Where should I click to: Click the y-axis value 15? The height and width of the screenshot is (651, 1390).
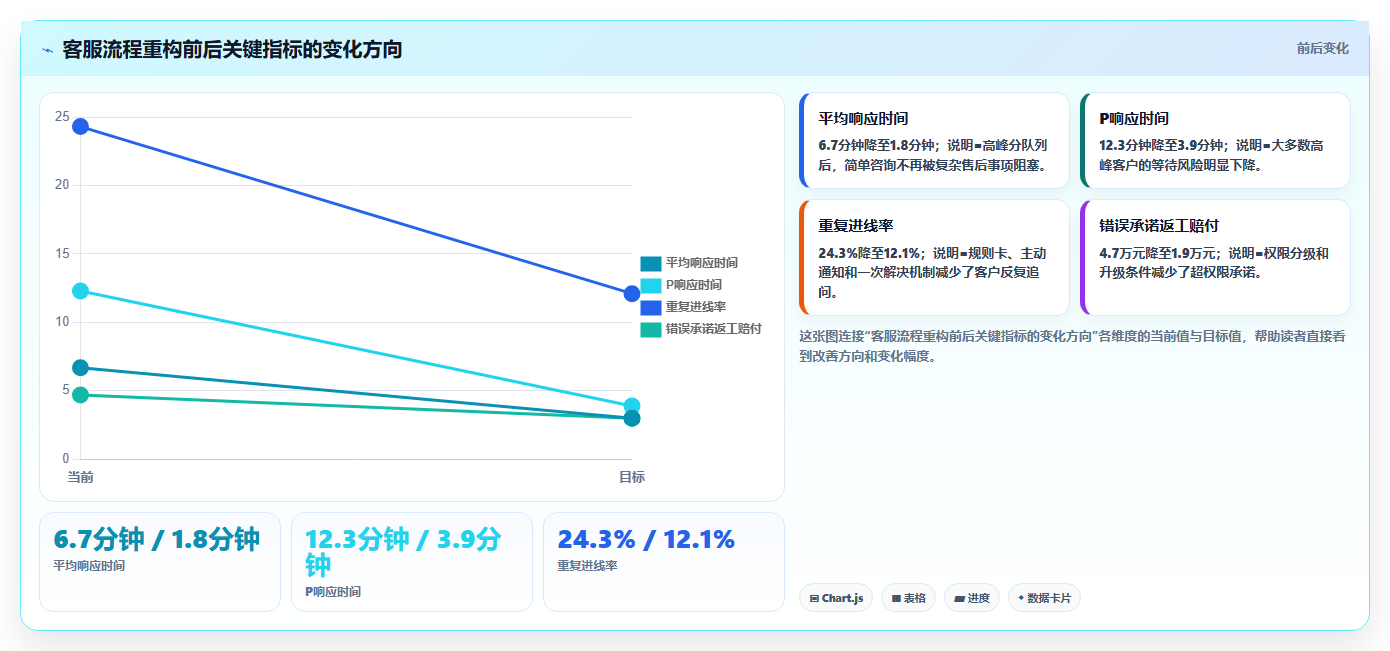pos(62,254)
